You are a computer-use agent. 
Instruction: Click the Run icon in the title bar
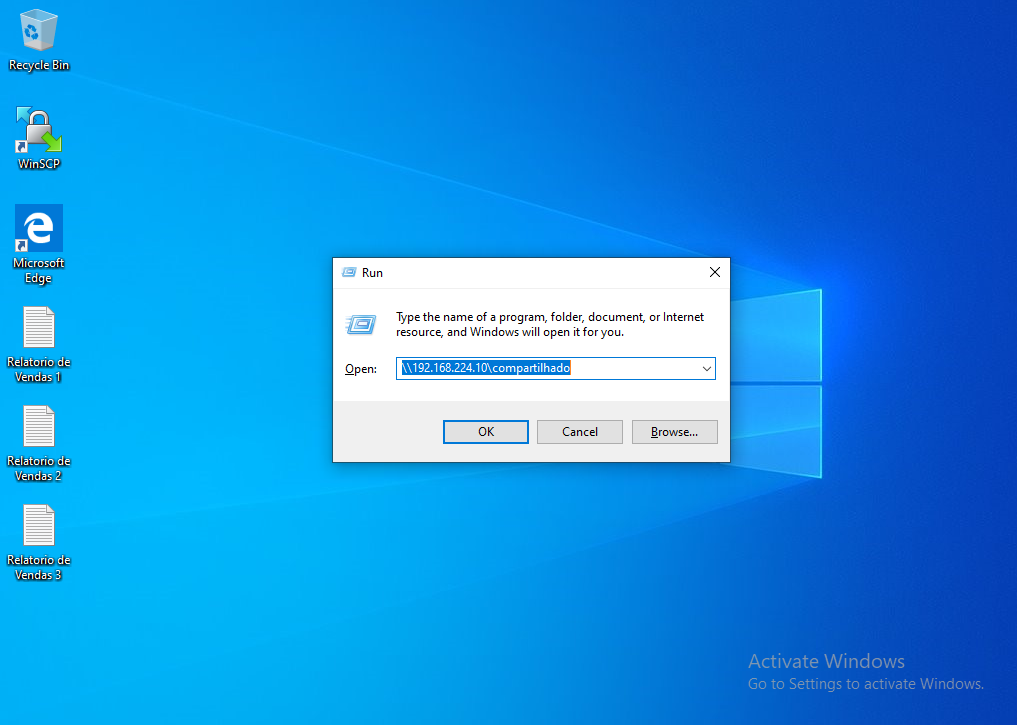350,272
